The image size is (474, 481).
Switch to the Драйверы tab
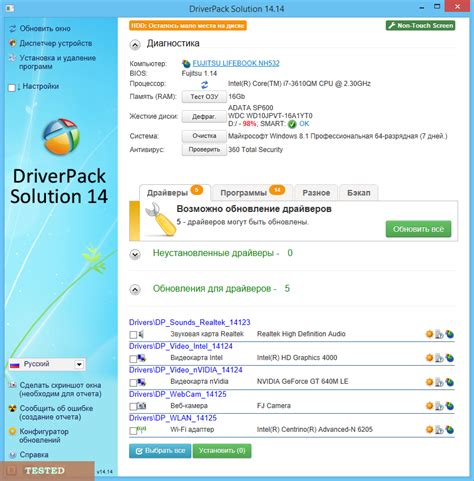(175, 193)
